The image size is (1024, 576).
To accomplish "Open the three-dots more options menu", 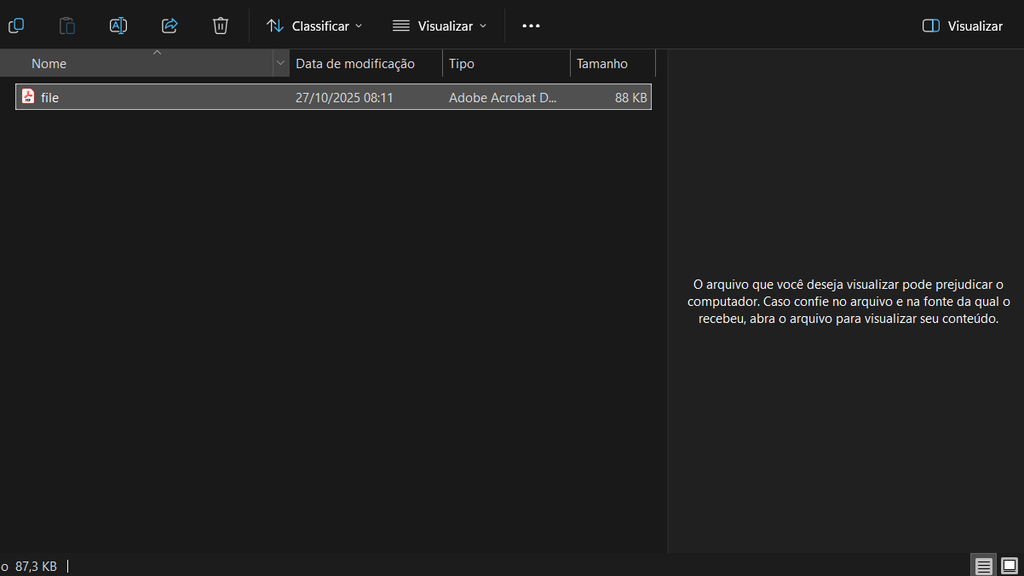I will click(531, 26).
